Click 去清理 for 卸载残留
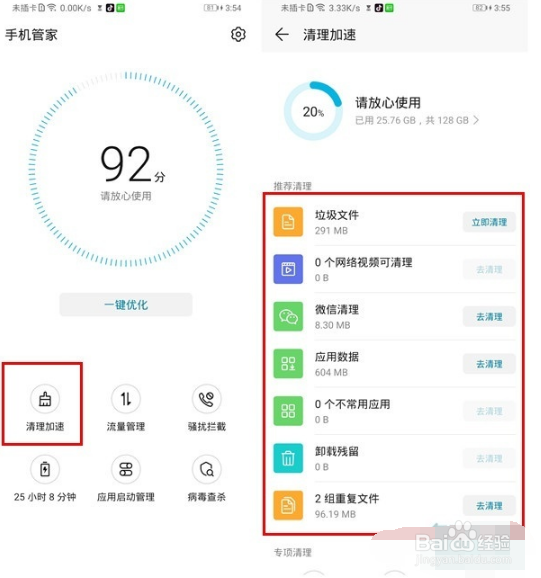The image size is (541, 578). [489, 459]
